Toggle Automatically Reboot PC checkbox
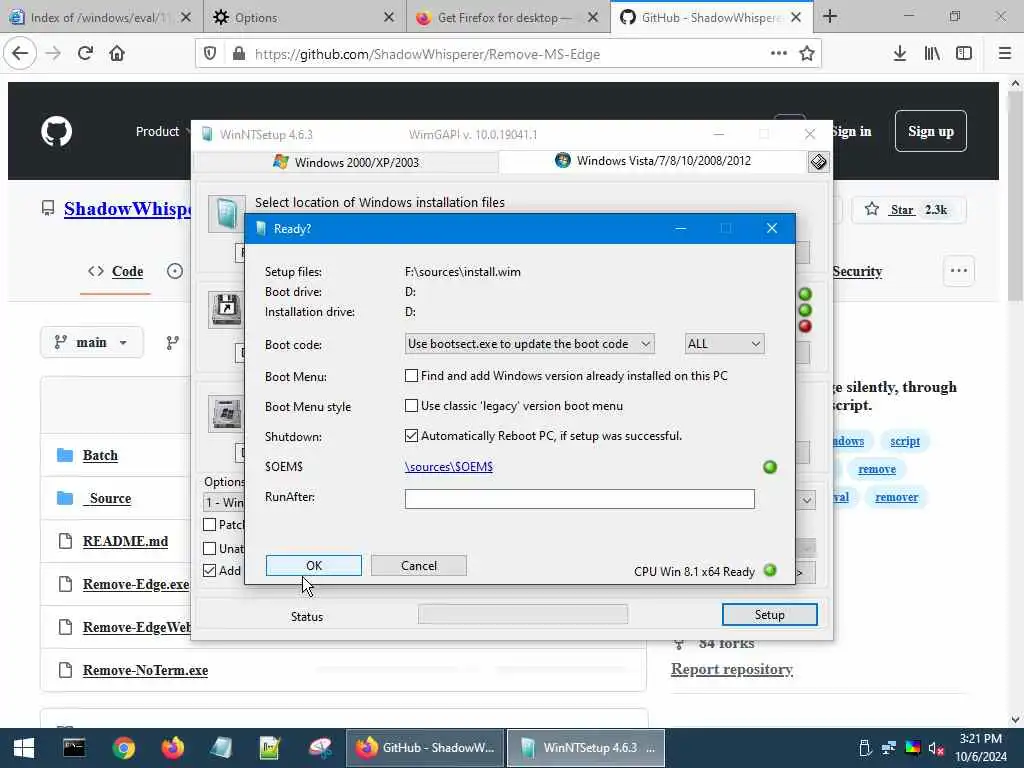Screen dimensions: 1024x768 pyautogui.click(x=411, y=436)
